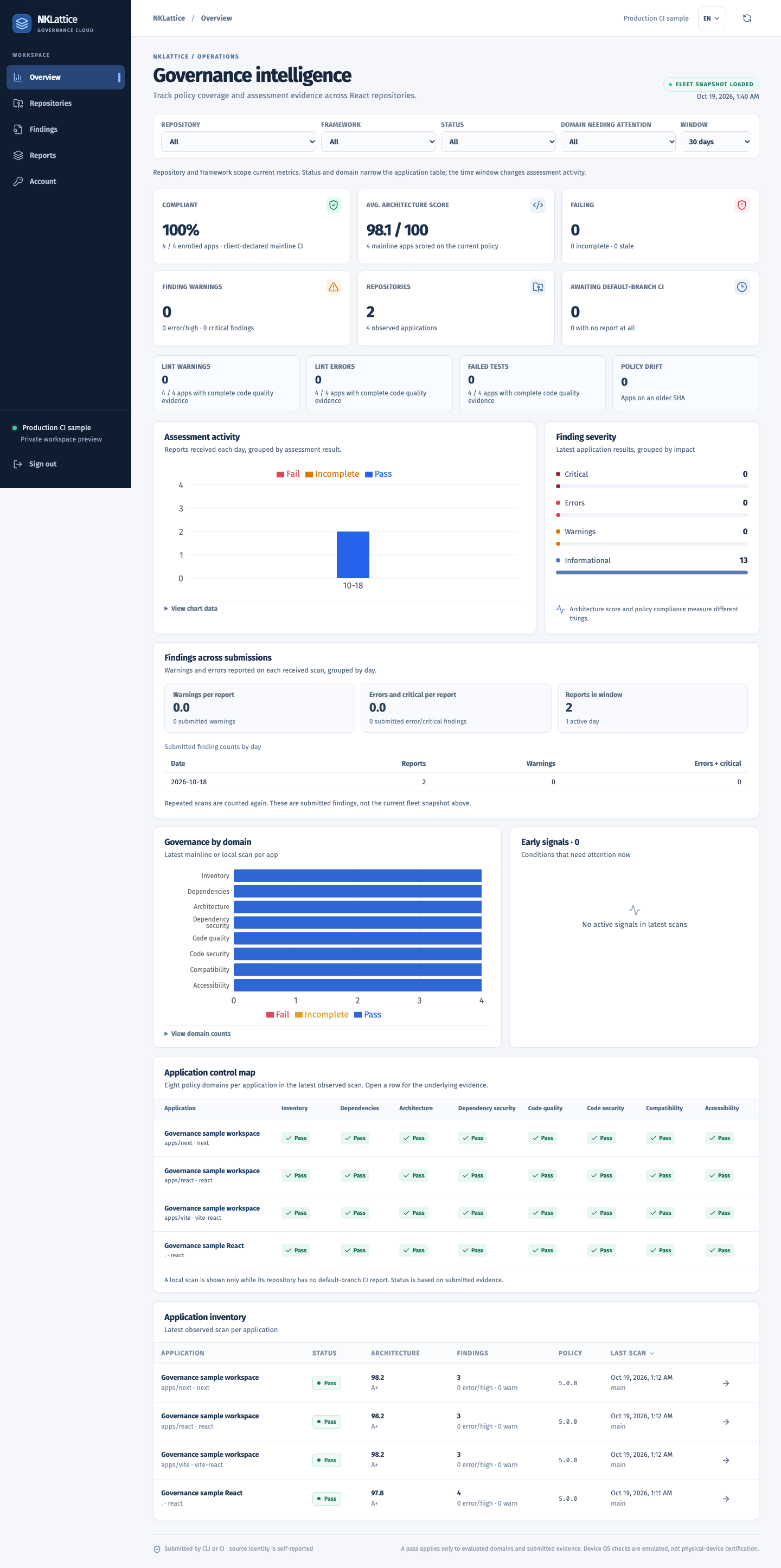Click the activity pulse icon under Finding severity
Image resolution: width=781 pixels, height=1568 pixels.
[560, 609]
